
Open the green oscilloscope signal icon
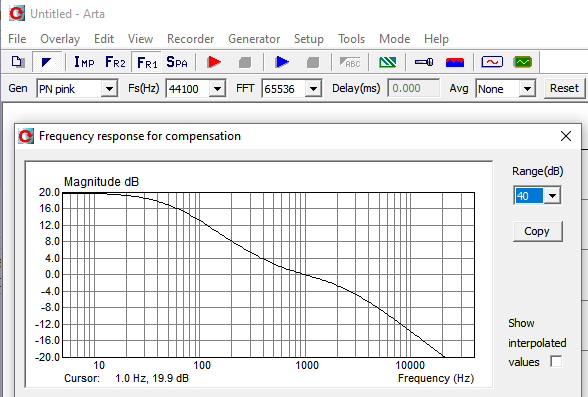click(x=522, y=62)
